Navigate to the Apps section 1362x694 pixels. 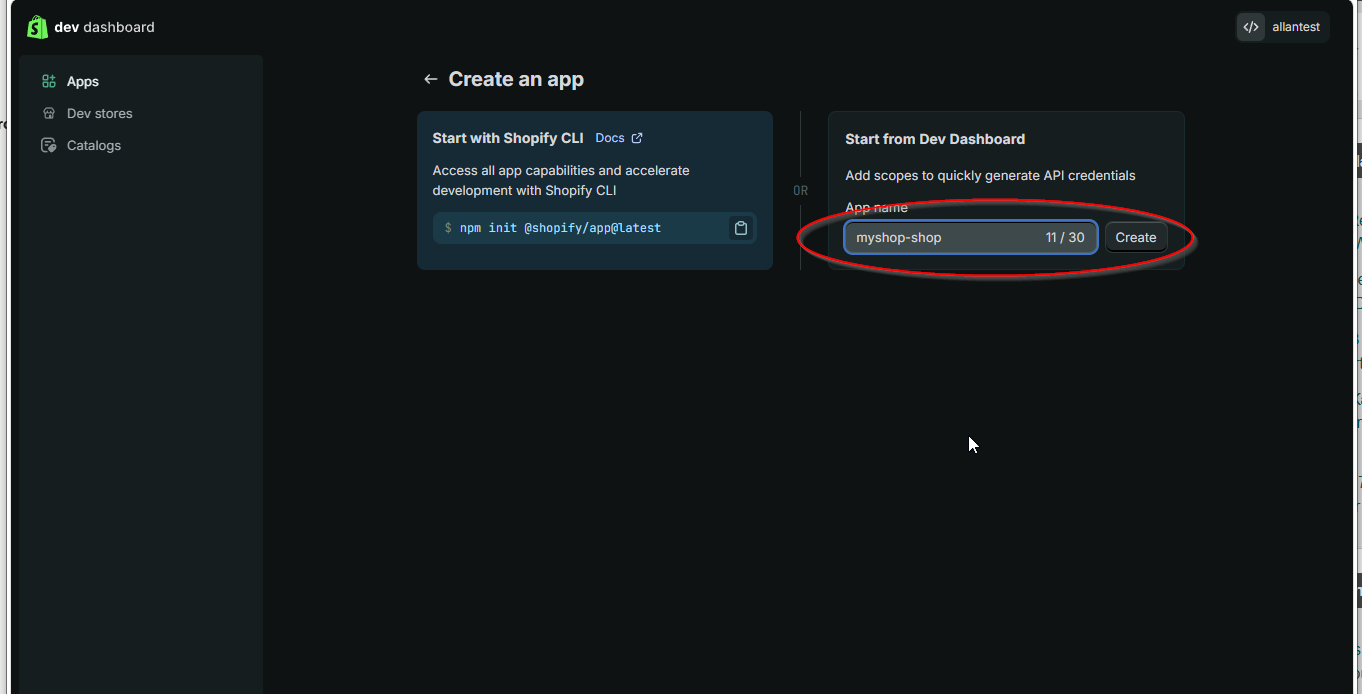83,81
